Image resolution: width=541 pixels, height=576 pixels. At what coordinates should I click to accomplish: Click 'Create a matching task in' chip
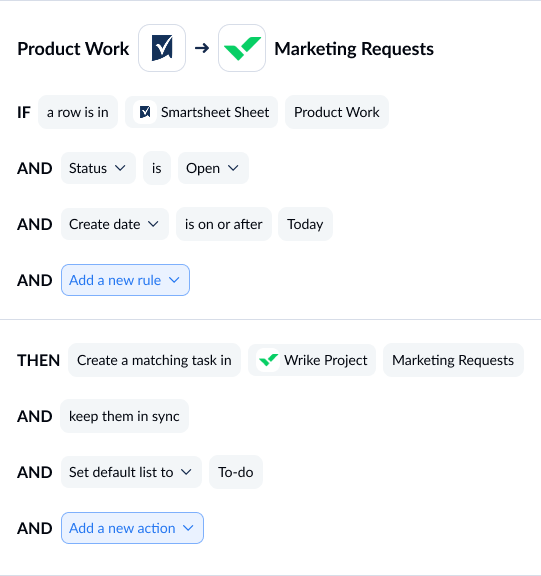pos(154,360)
